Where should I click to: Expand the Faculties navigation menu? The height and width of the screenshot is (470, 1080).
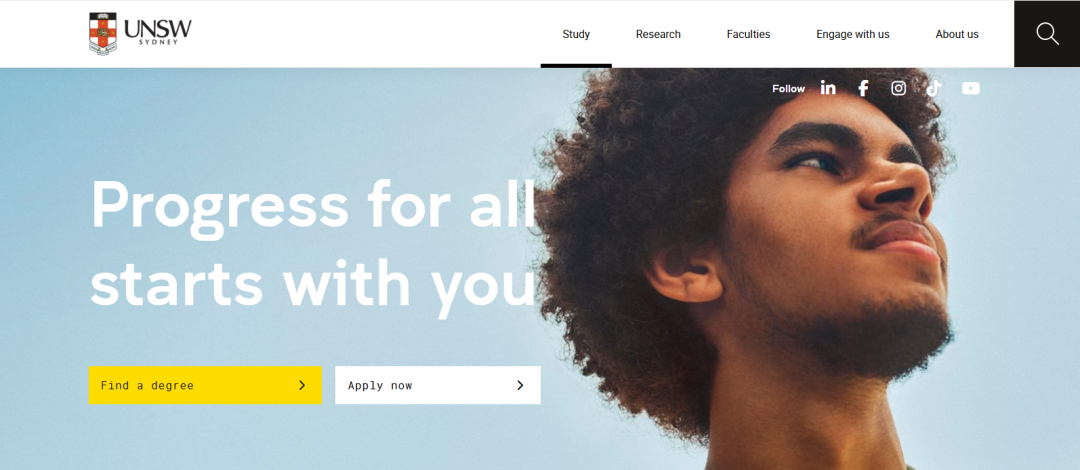click(748, 34)
